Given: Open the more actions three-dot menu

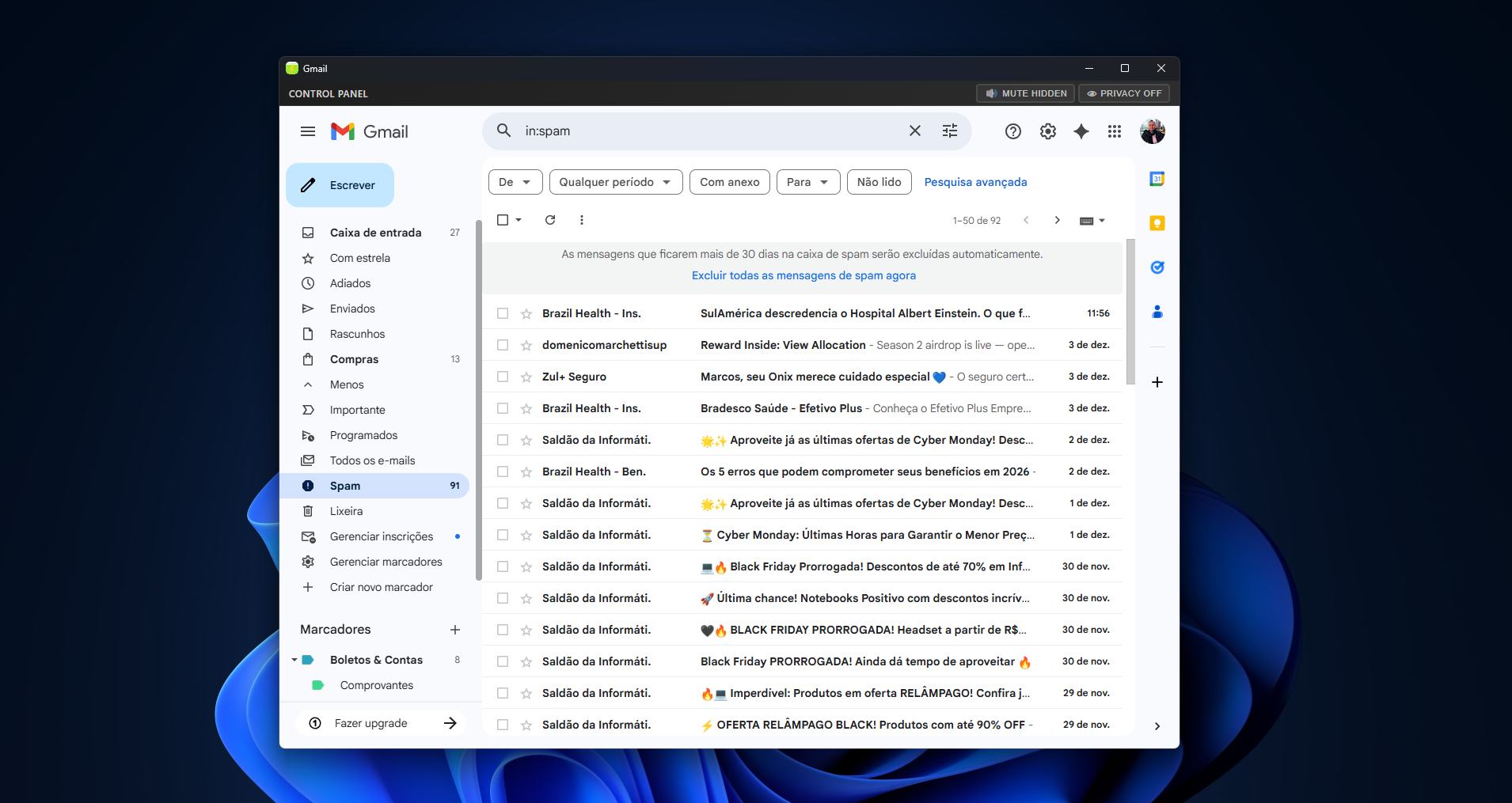Looking at the screenshot, I should (582, 219).
